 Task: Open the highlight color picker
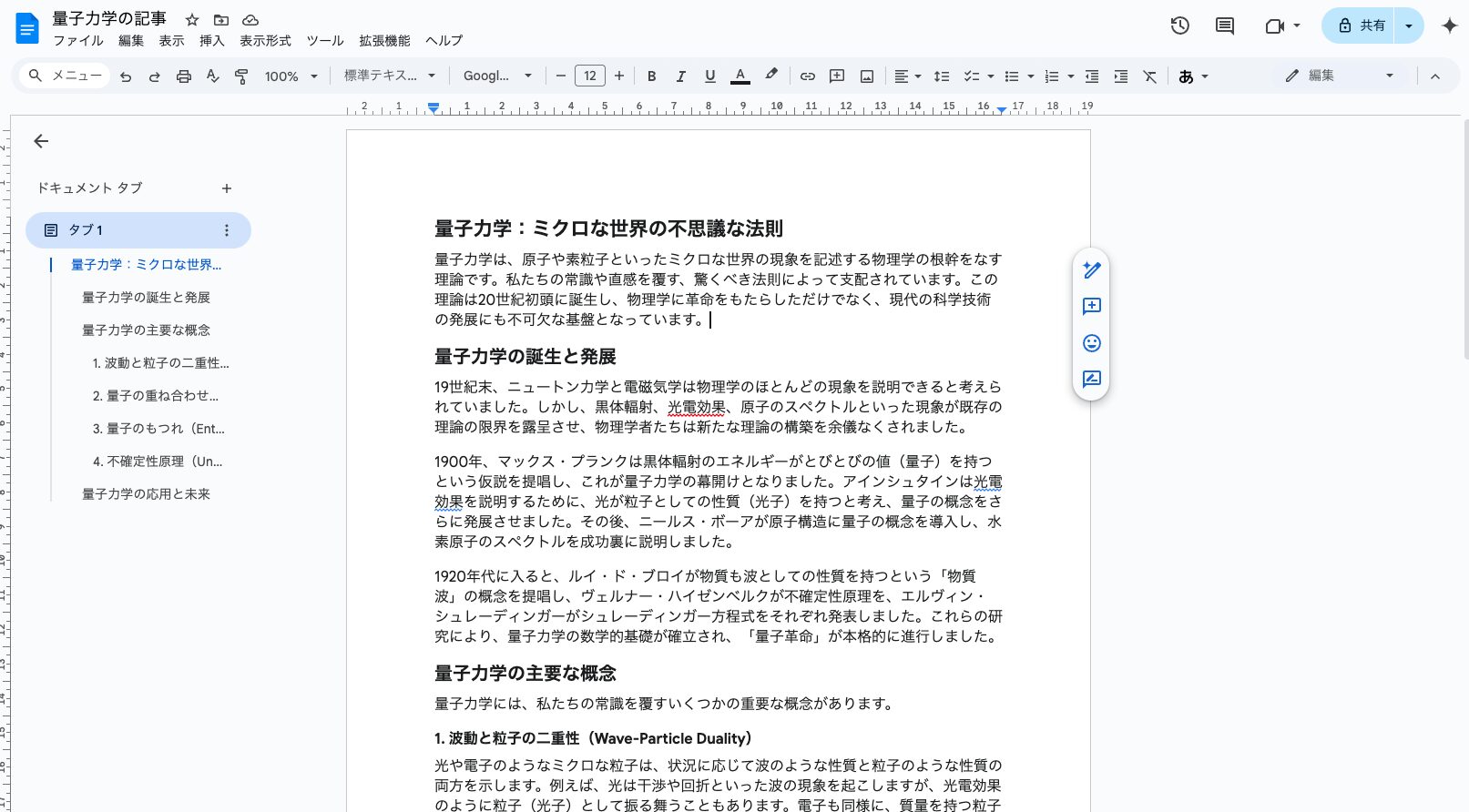click(771, 76)
